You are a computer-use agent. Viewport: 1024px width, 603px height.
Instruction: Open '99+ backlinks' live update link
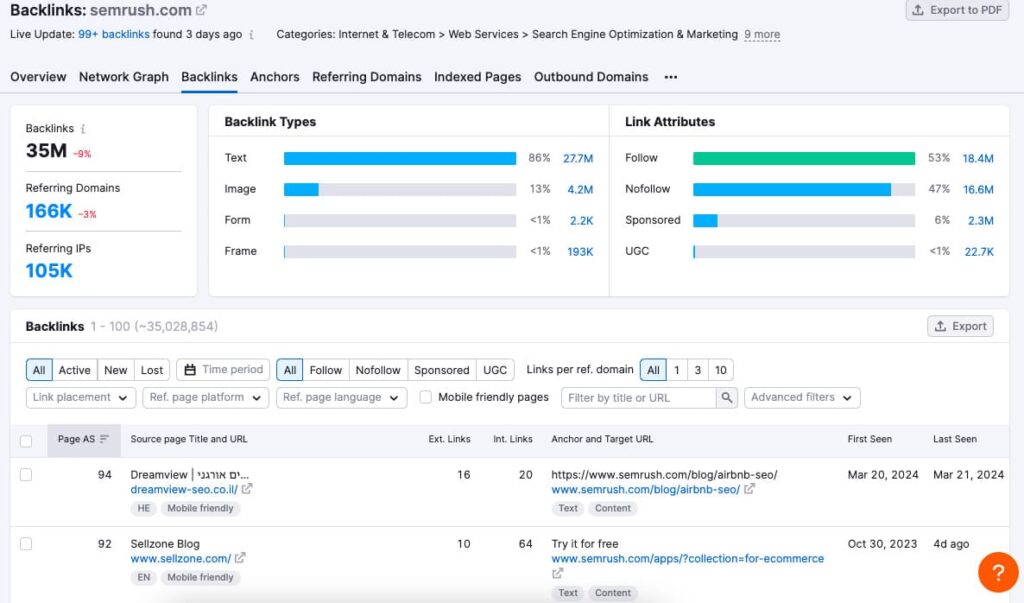[114, 35]
